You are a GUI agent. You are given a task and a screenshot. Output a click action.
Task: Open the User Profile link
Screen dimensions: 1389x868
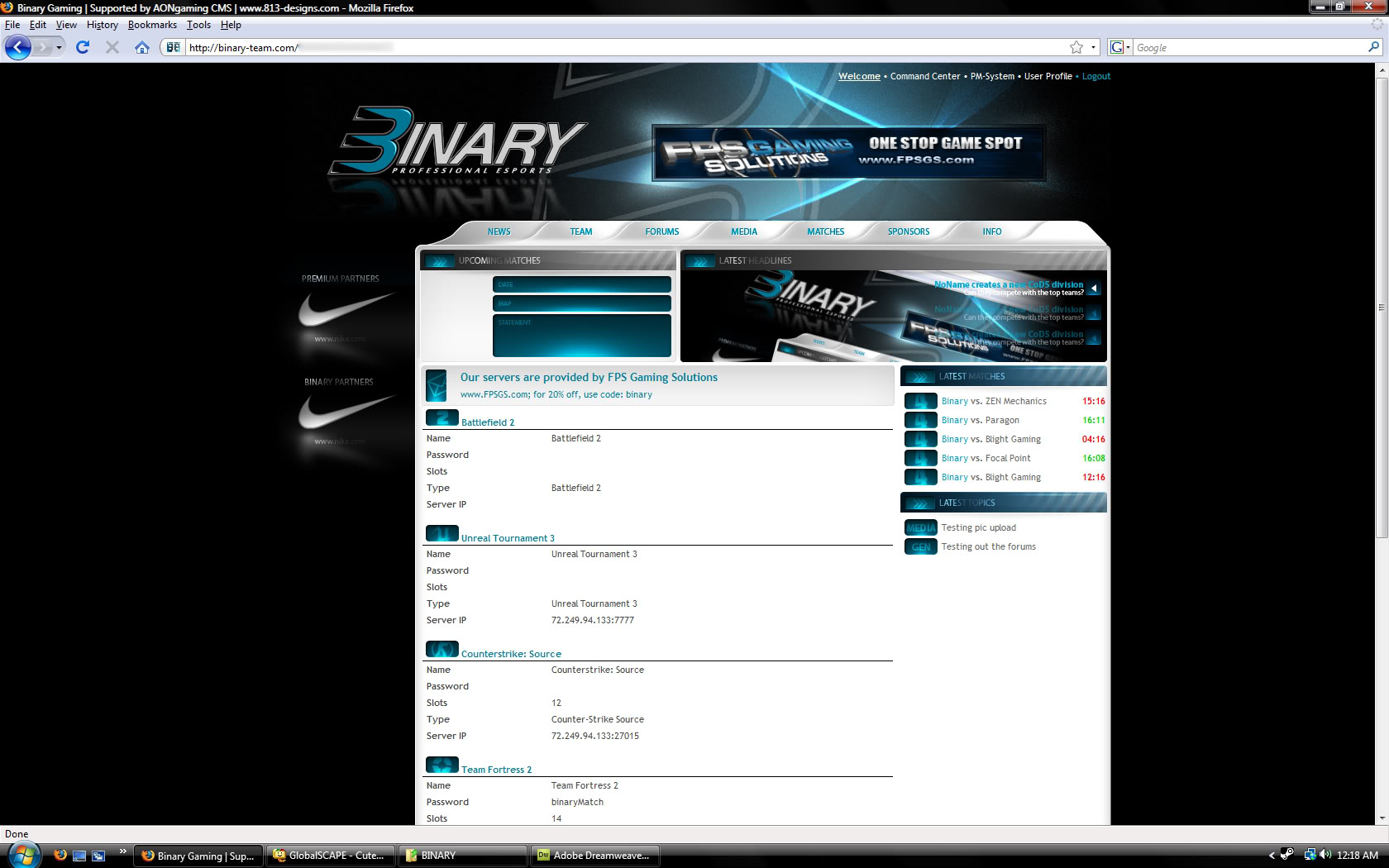coord(1048,76)
